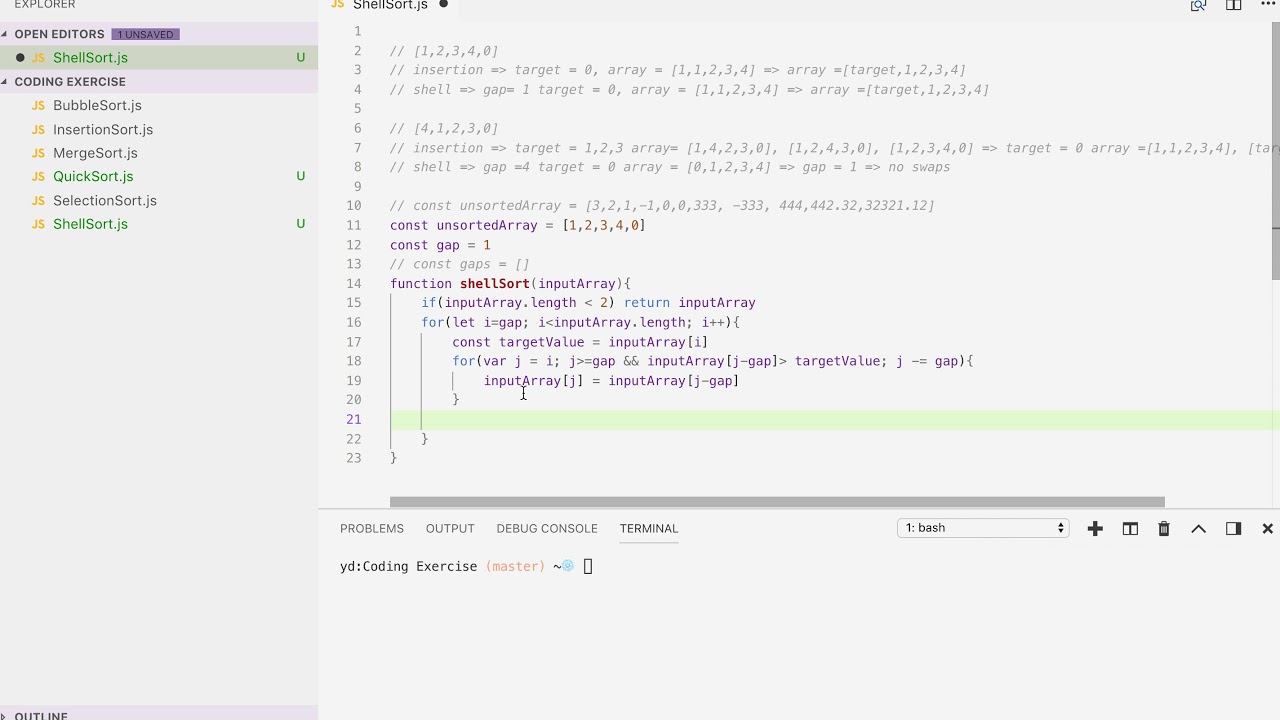Switch to the Output tab
The height and width of the screenshot is (720, 1280).
pyautogui.click(x=450, y=528)
